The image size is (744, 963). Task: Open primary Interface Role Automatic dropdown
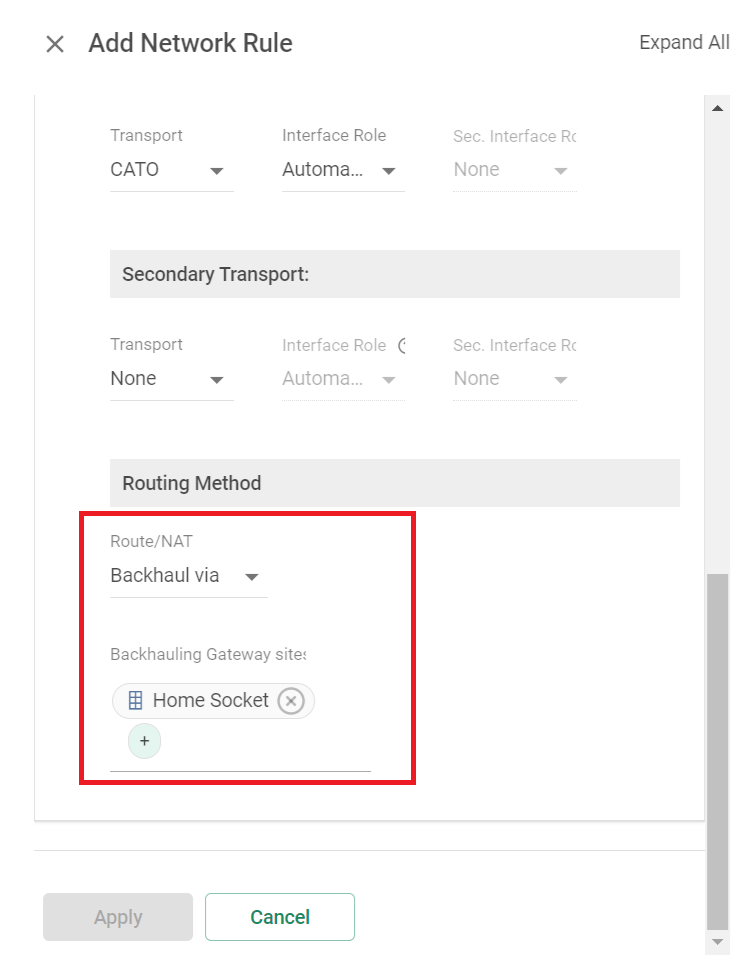click(x=343, y=170)
